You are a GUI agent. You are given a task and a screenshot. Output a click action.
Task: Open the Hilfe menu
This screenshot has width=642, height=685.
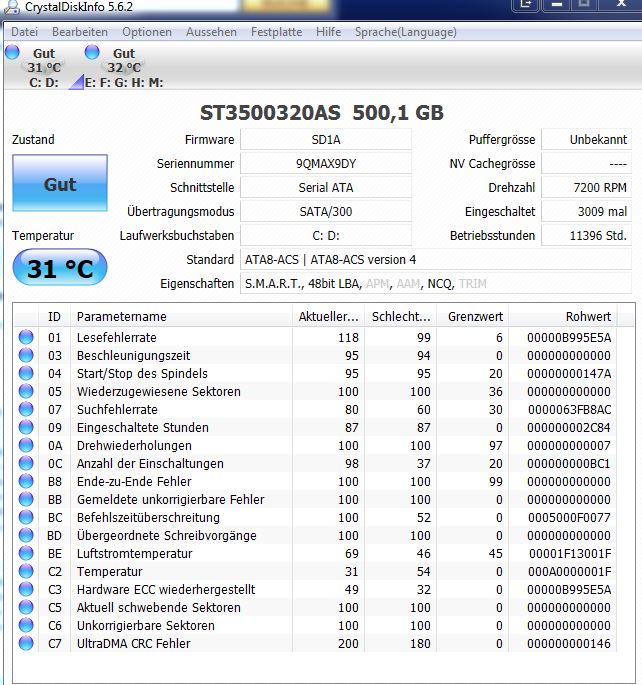[x=328, y=32]
